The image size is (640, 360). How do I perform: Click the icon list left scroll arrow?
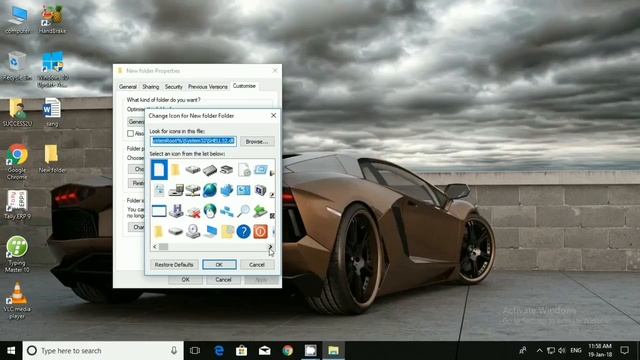point(155,247)
